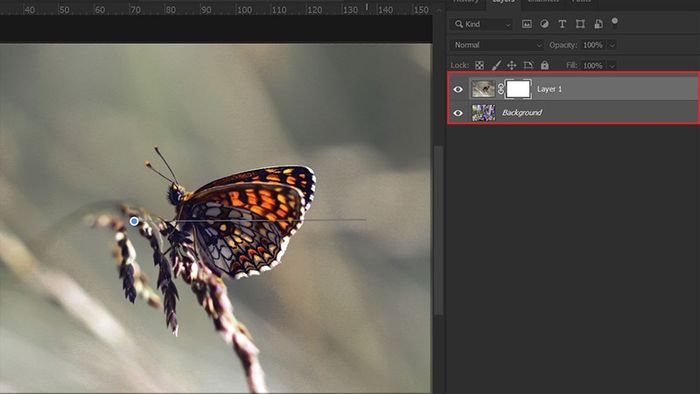
Task: Lock image pixels brush icon
Action: point(496,66)
